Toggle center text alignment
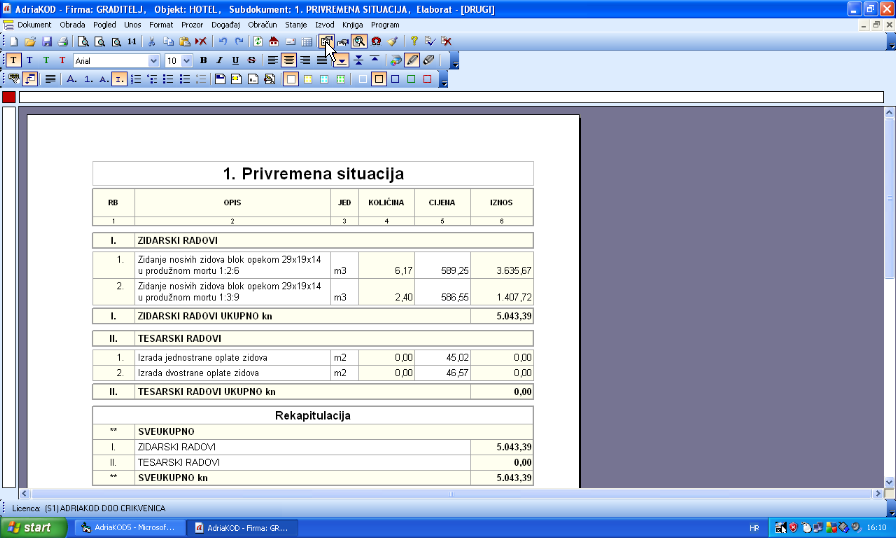This screenshot has width=896, height=538. 289,60
